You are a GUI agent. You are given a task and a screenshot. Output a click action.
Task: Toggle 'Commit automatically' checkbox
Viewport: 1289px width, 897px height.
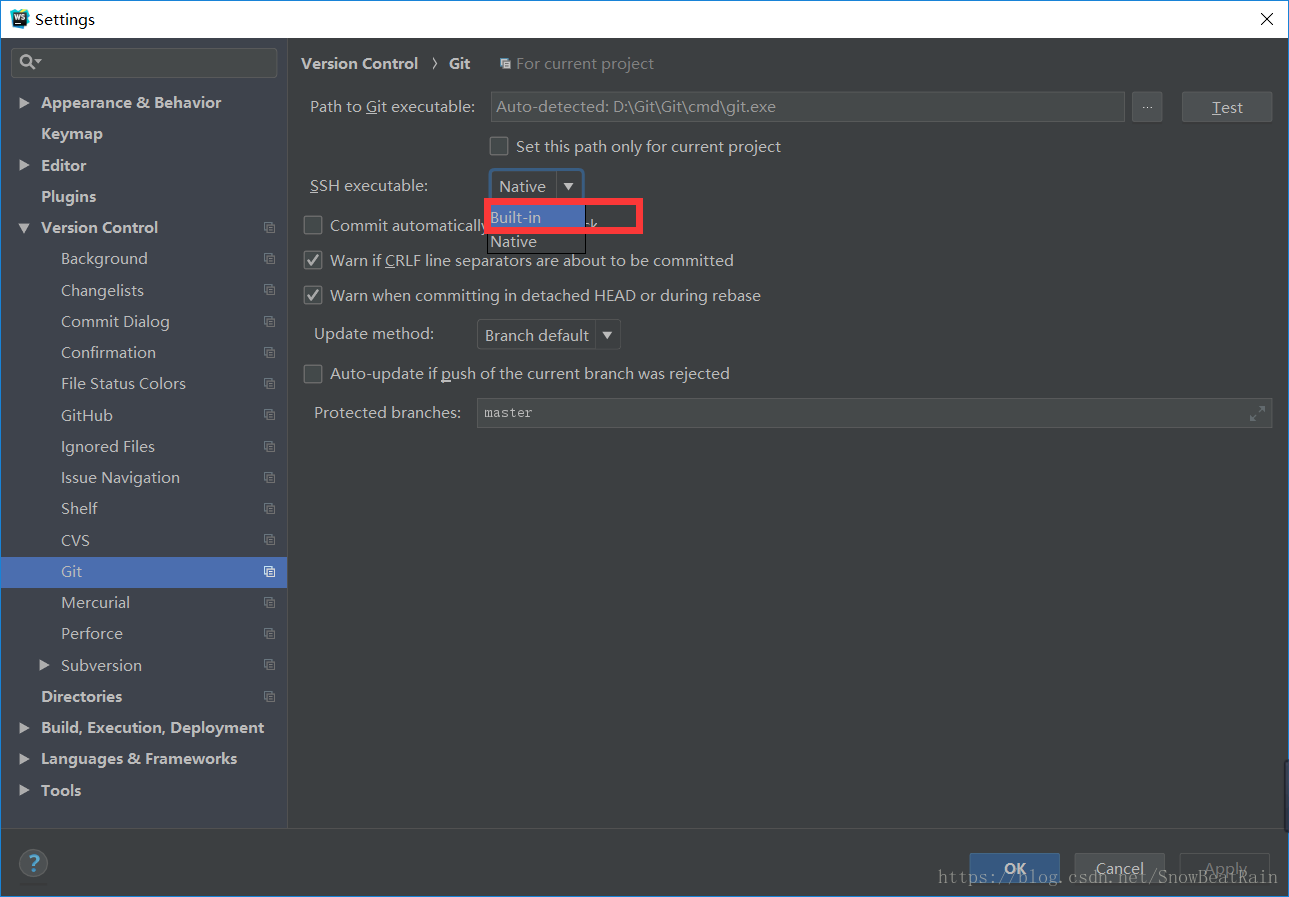click(313, 225)
